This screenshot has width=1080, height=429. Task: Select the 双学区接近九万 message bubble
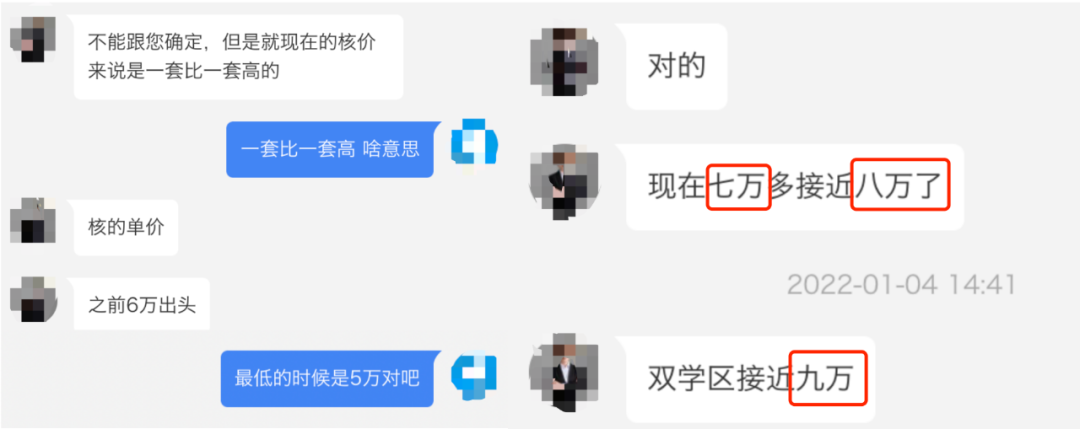click(x=751, y=379)
